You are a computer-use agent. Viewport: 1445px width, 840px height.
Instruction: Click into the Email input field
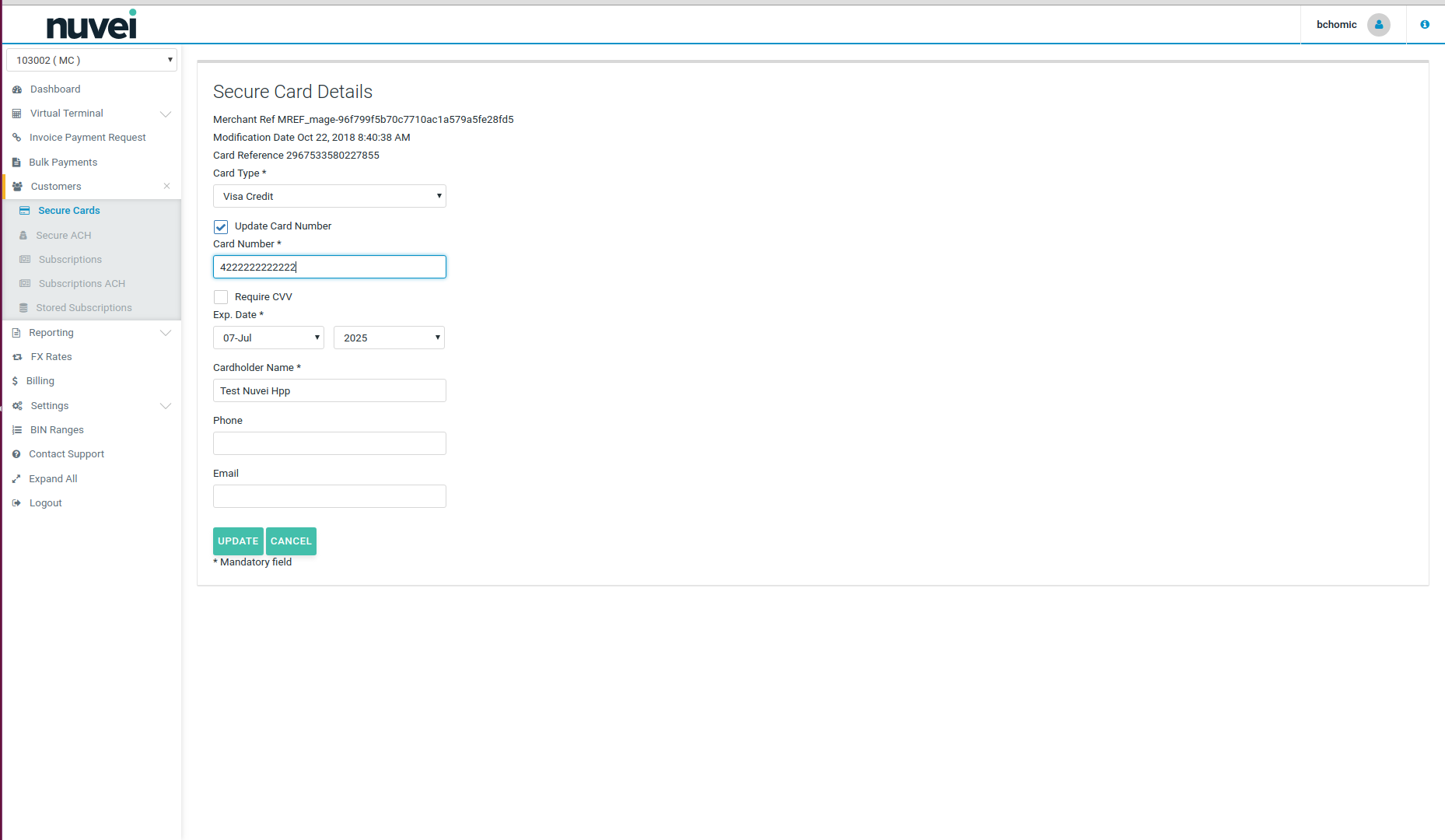pyautogui.click(x=329, y=496)
